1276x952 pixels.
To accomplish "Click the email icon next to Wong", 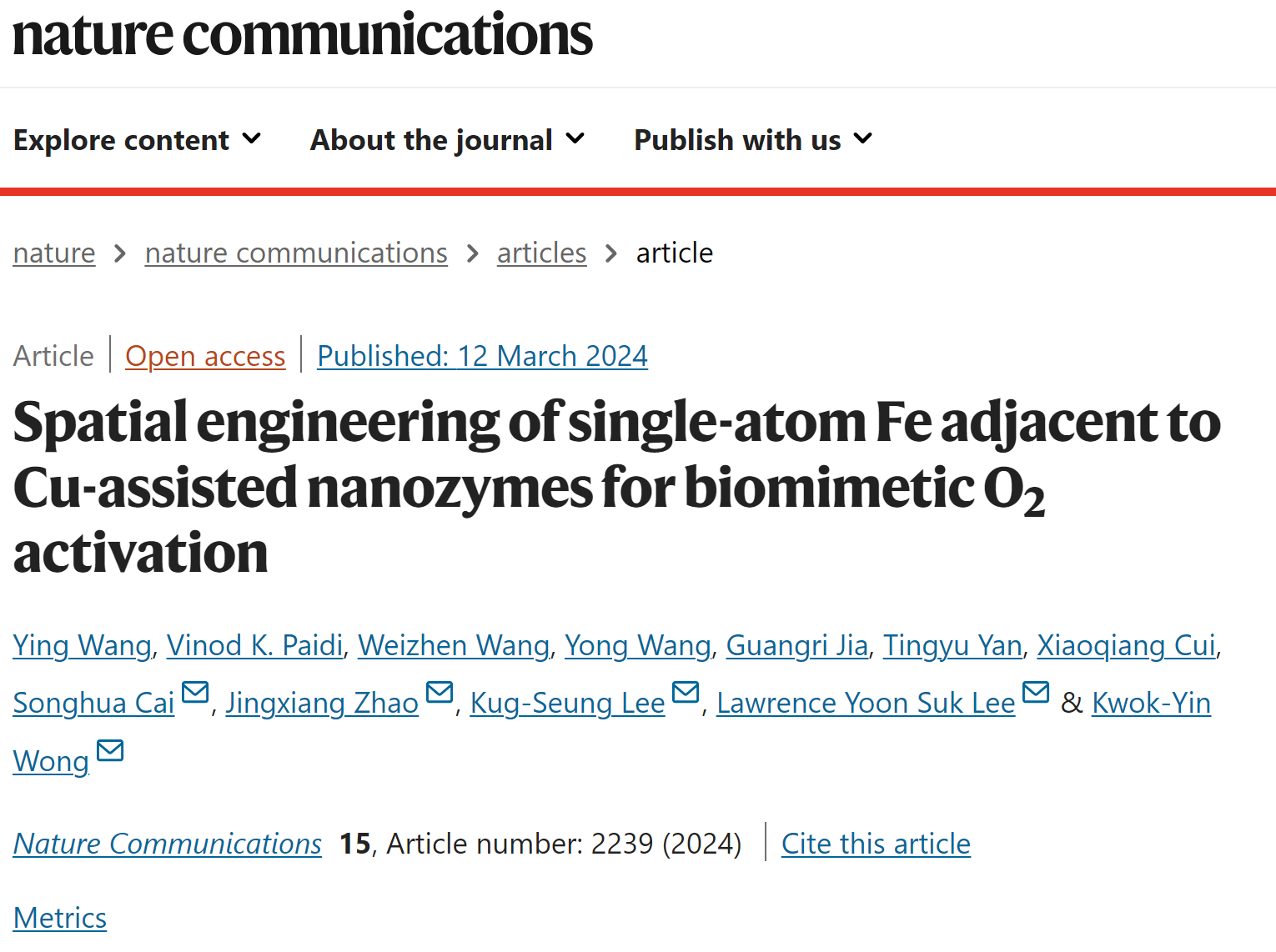I will pyautogui.click(x=110, y=751).
